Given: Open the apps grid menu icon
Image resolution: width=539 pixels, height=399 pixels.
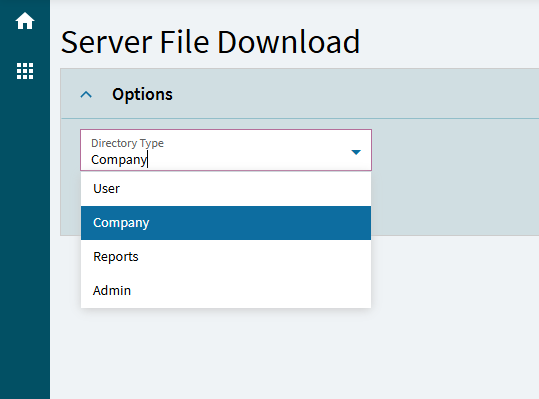Looking at the screenshot, I should point(25,71).
